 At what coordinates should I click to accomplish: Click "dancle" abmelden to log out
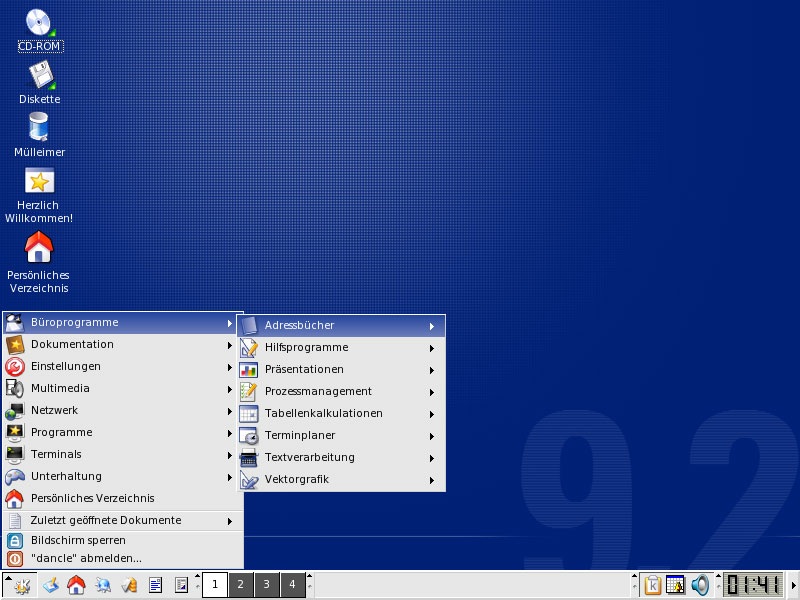point(86,558)
